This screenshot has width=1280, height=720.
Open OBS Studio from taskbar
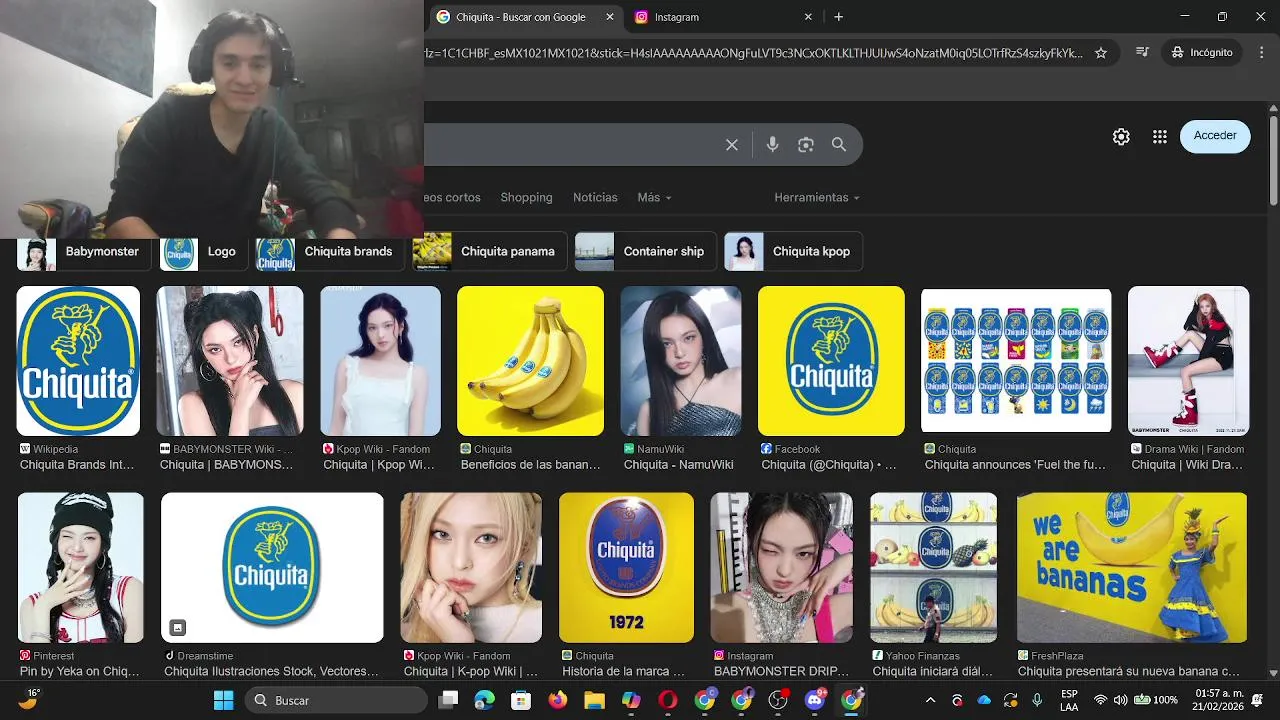click(778, 700)
